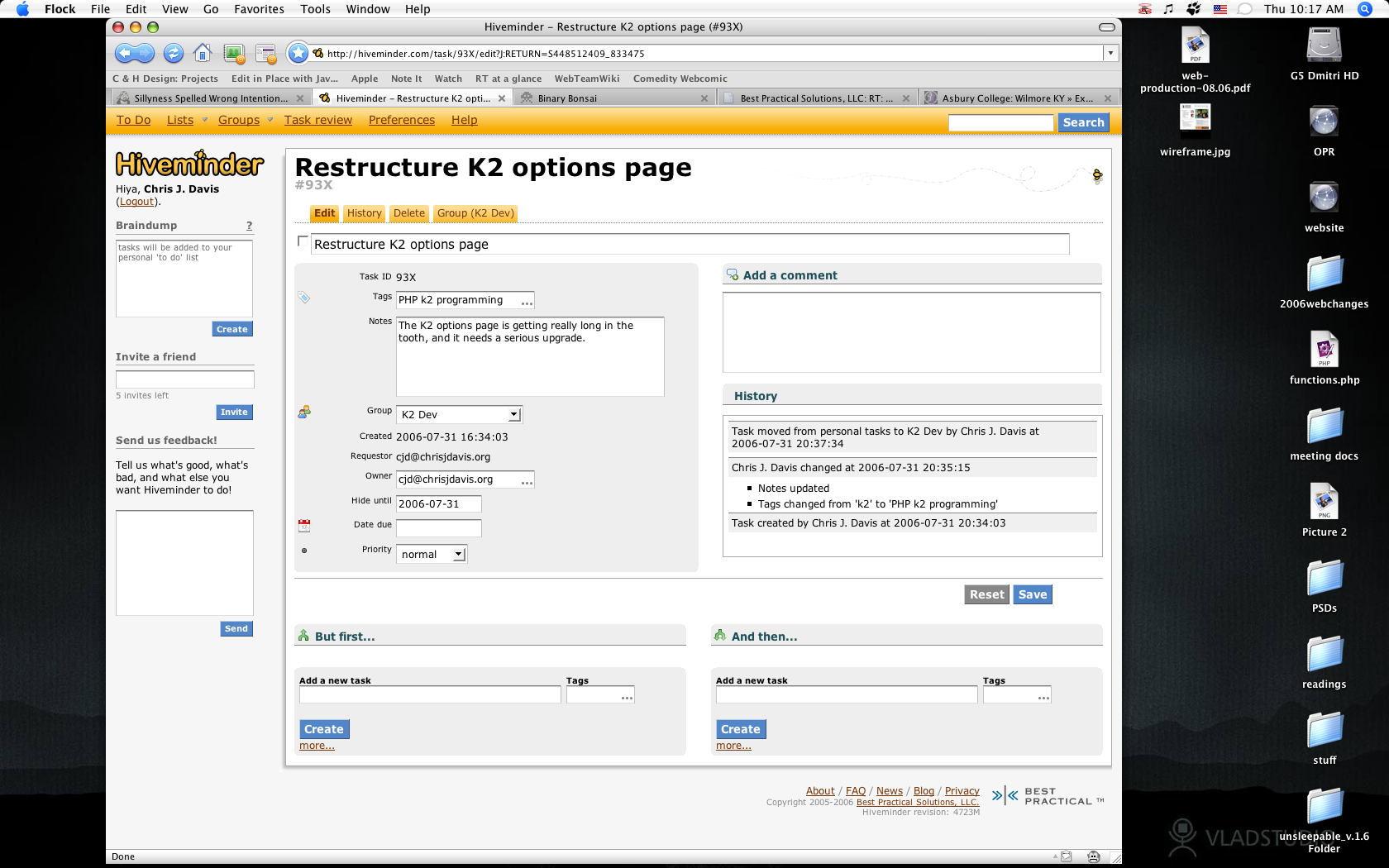Mark the task complete with the checkbox
This screenshot has width=1389, height=868.
pyautogui.click(x=303, y=241)
